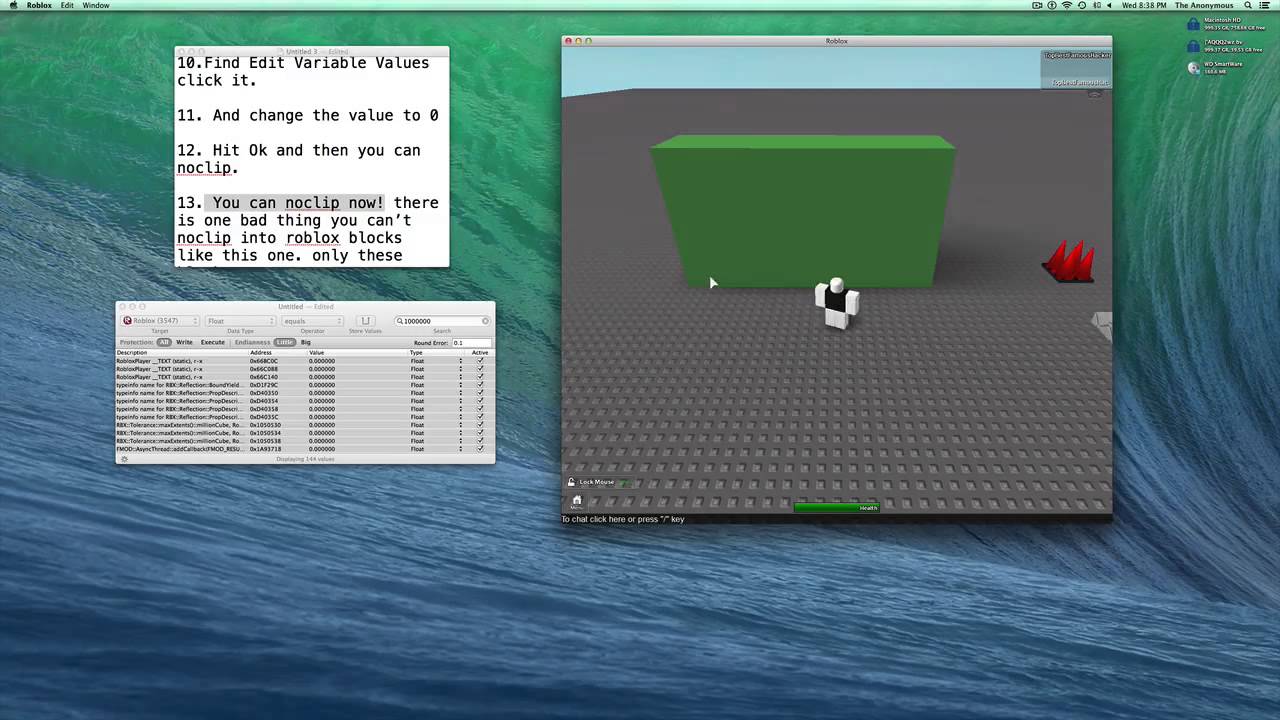The height and width of the screenshot is (720, 1280).
Task: Toggle Active checkbox for address 0x1A93718
Action: point(480,449)
